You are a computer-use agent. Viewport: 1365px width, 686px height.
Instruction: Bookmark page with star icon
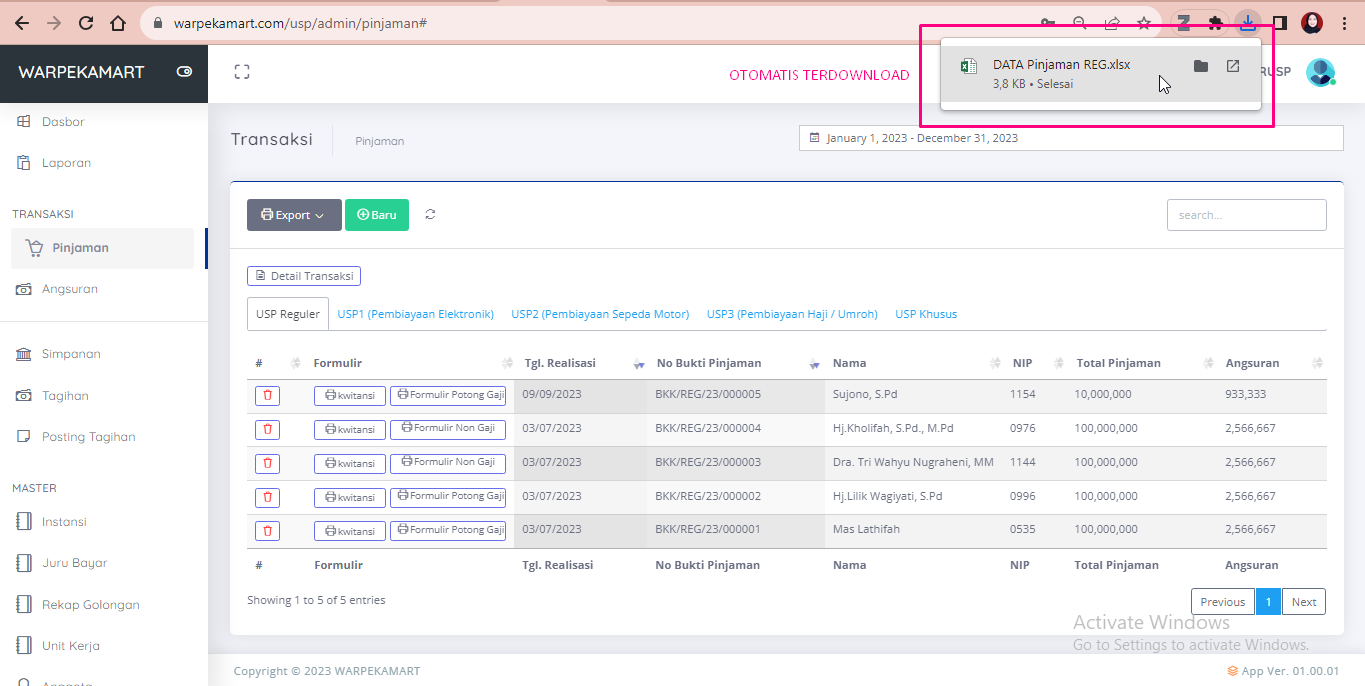pyautogui.click(x=1144, y=23)
